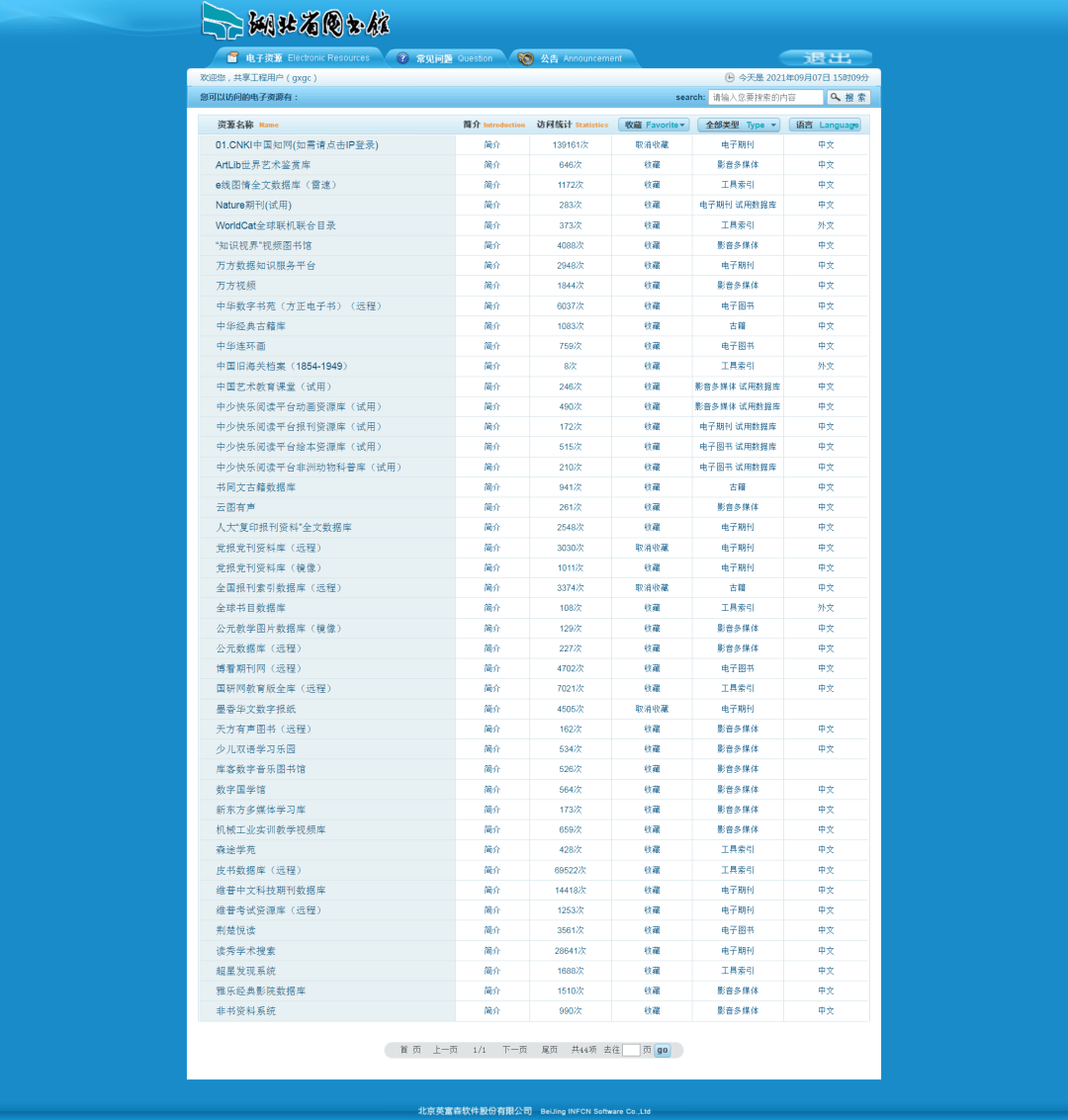Click 取消收藏 for 全国报刊索引数据库（远程）
Screen dimensions: 1068x1120
(x=652, y=588)
